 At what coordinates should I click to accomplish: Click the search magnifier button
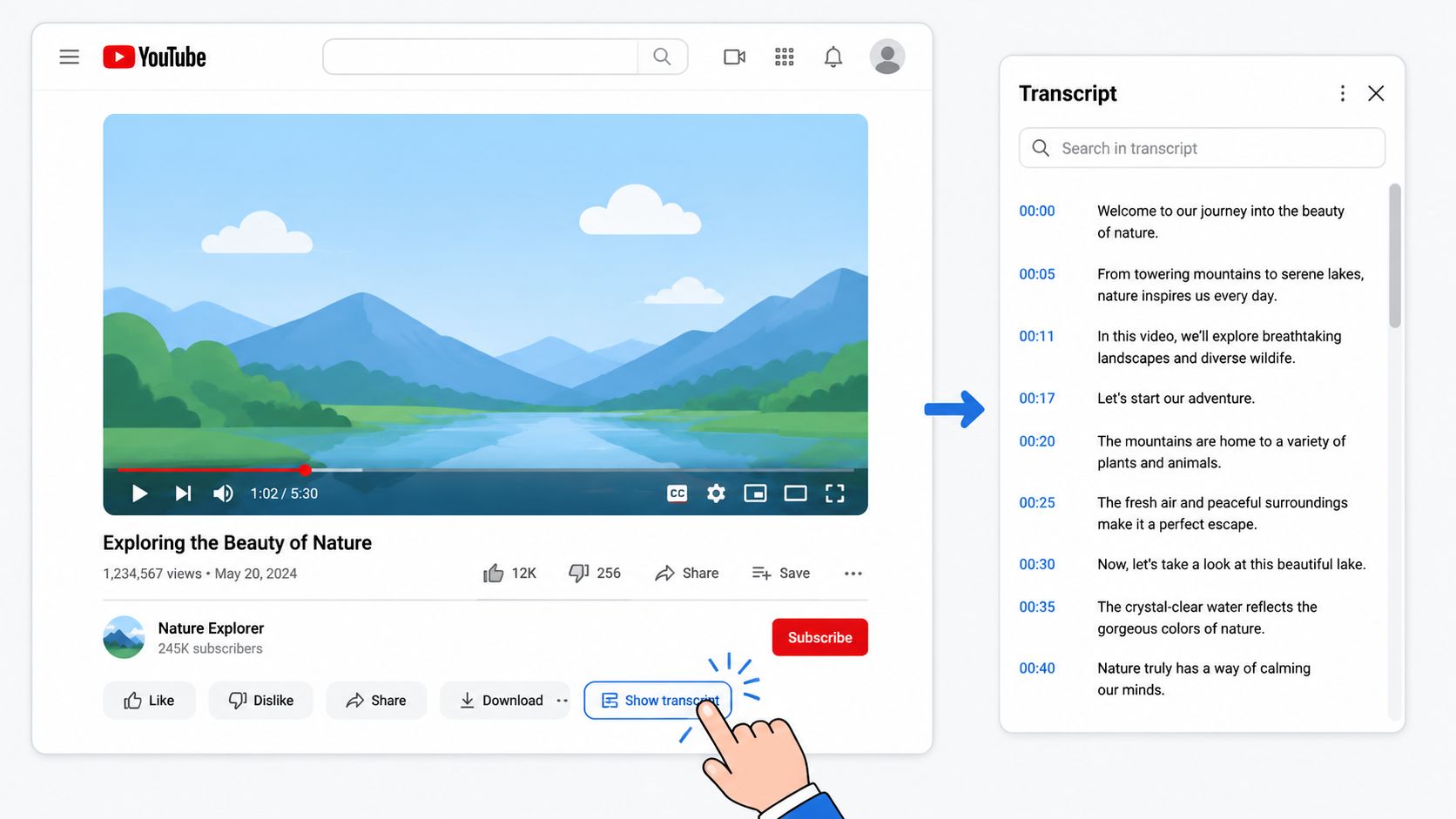662,57
